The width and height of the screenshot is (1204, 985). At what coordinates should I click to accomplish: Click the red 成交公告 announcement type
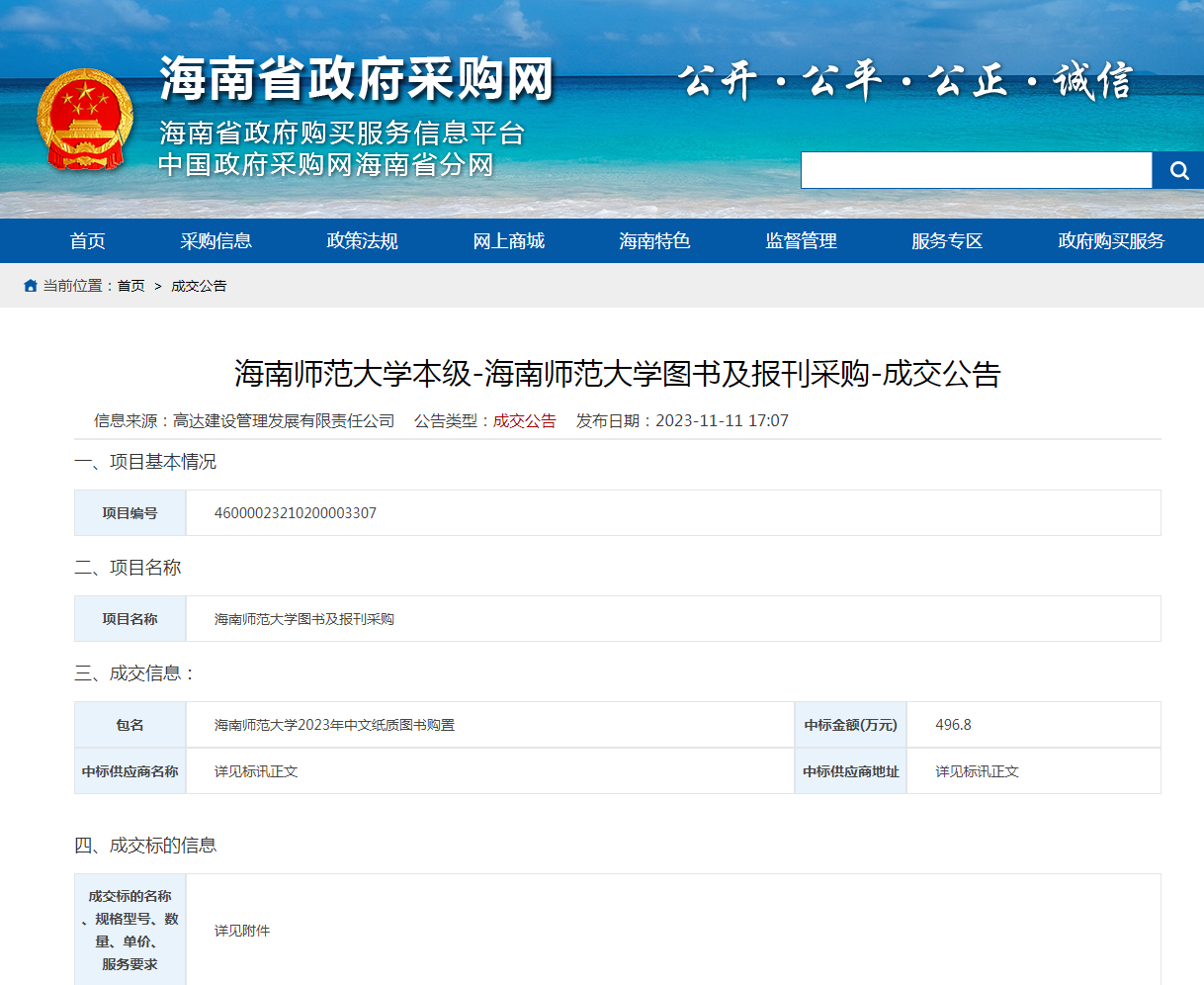click(x=525, y=420)
